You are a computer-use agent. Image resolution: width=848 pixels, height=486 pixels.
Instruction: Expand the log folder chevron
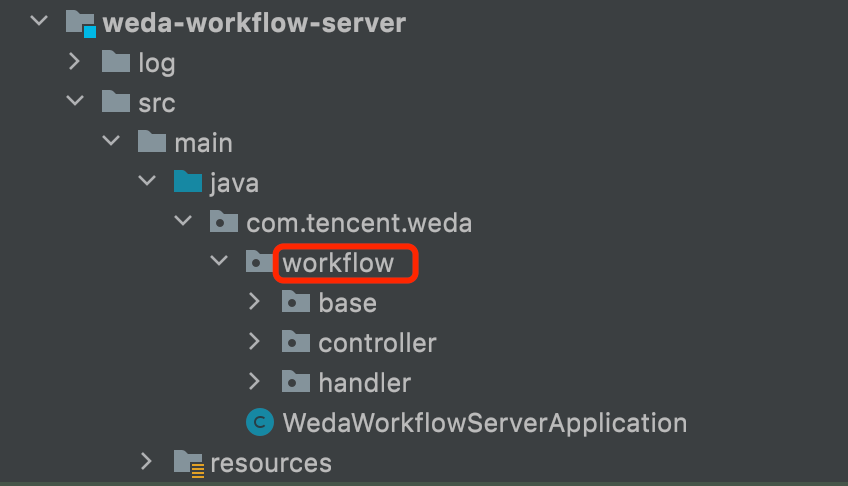pos(75,62)
